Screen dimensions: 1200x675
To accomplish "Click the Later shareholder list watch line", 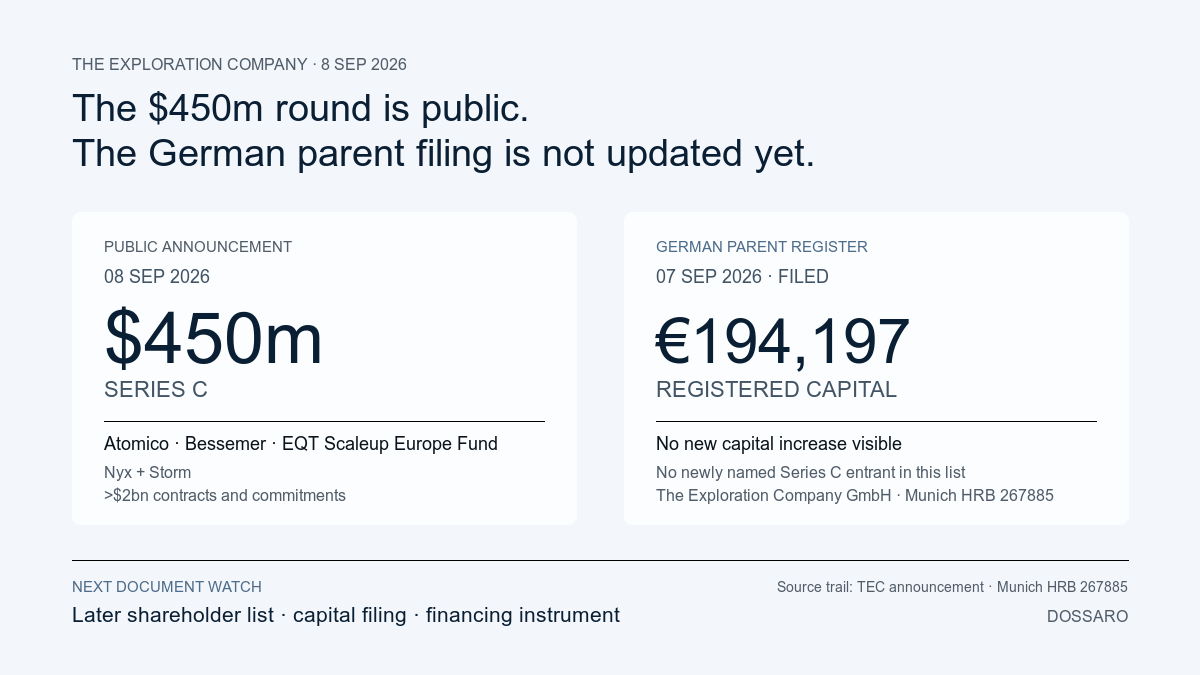I will tap(346, 615).
